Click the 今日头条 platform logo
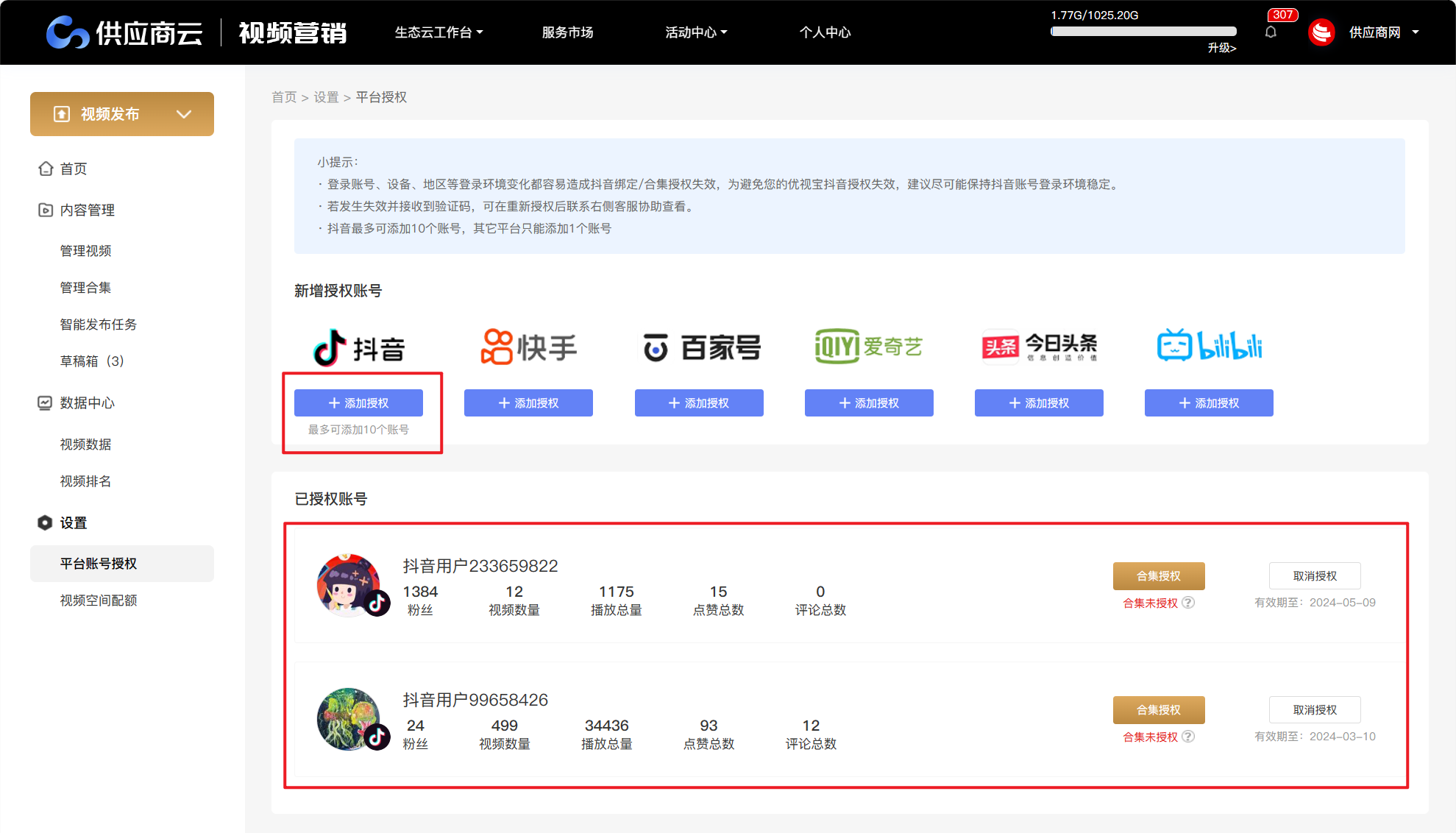This screenshot has width=1456, height=833. click(1040, 347)
